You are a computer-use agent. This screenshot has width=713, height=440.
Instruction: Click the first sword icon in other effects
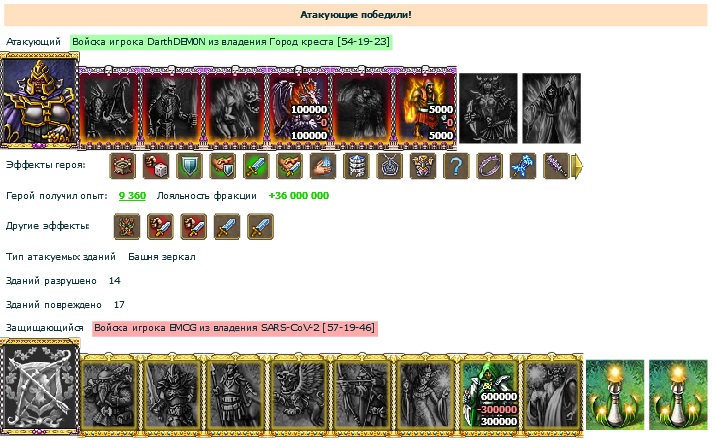(227, 226)
